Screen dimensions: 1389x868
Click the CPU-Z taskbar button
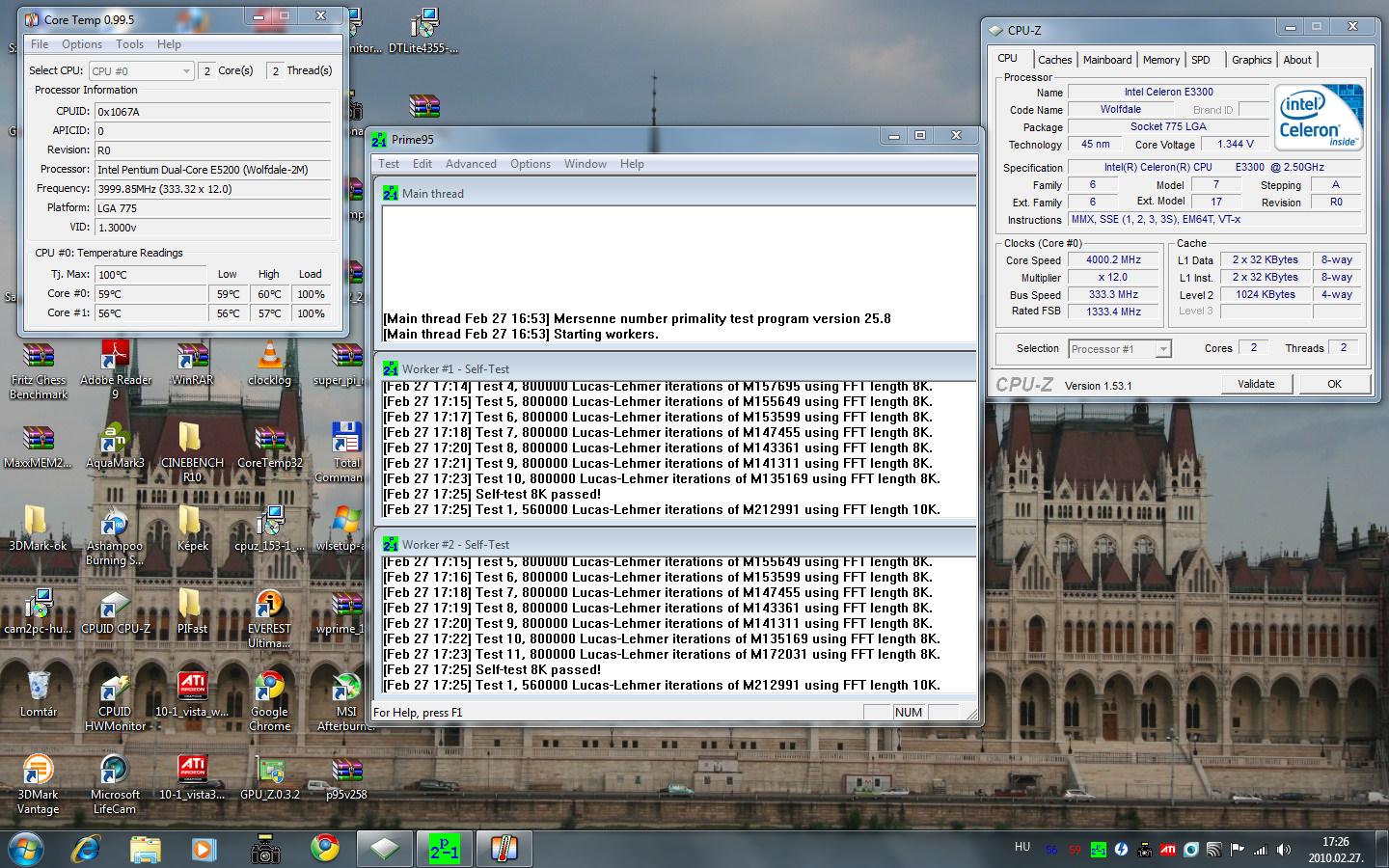(384, 849)
